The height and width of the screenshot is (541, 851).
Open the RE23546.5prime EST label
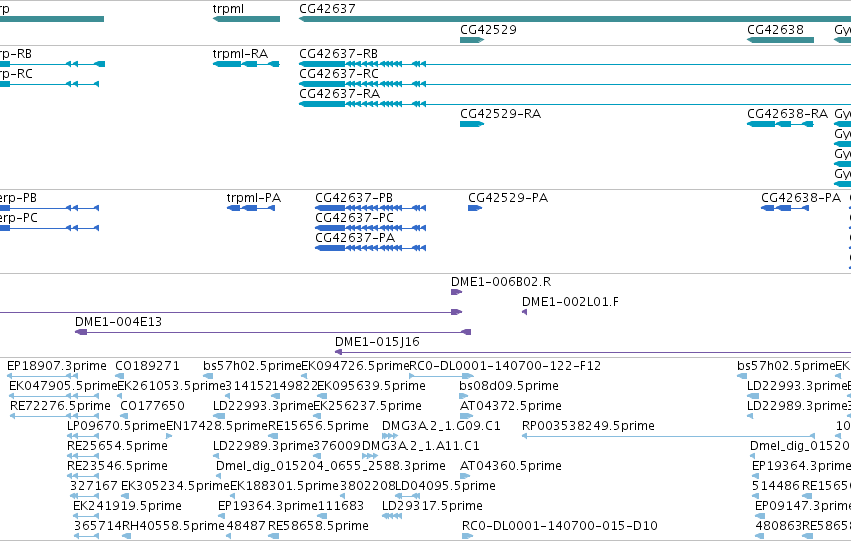(x=117, y=467)
